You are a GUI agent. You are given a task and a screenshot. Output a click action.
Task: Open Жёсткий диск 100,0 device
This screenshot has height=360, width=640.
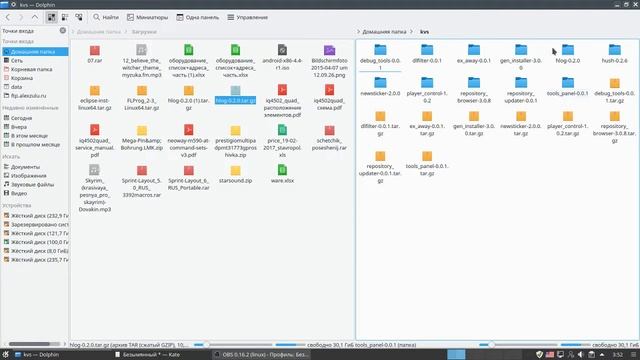point(35,242)
